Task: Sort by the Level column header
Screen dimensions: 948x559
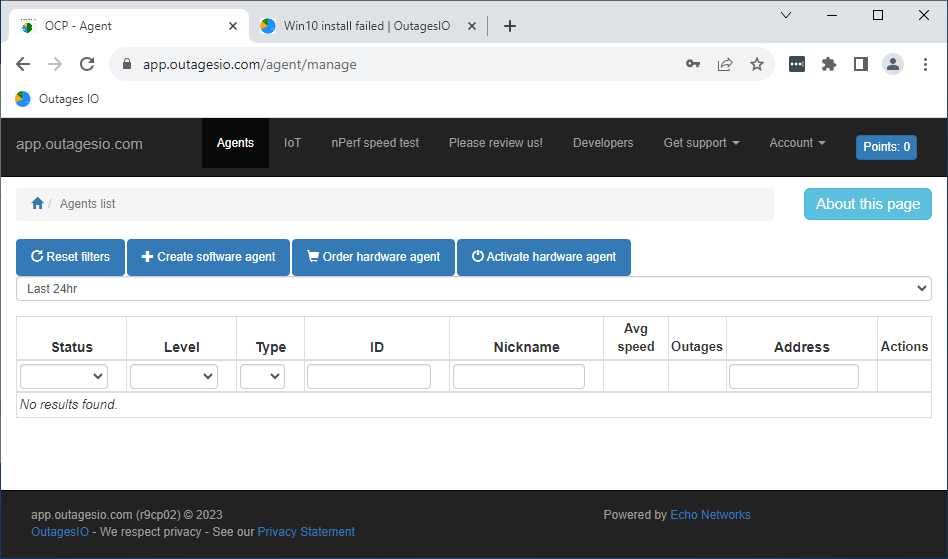Action: click(x=181, y=347)
